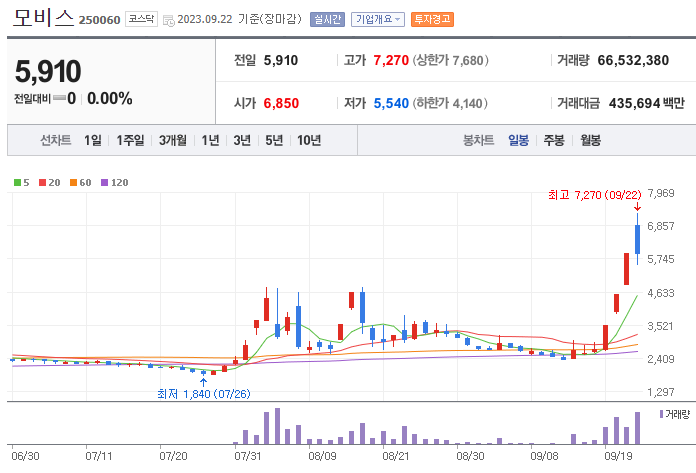Click the large current price 5,910

click(48, 71)
